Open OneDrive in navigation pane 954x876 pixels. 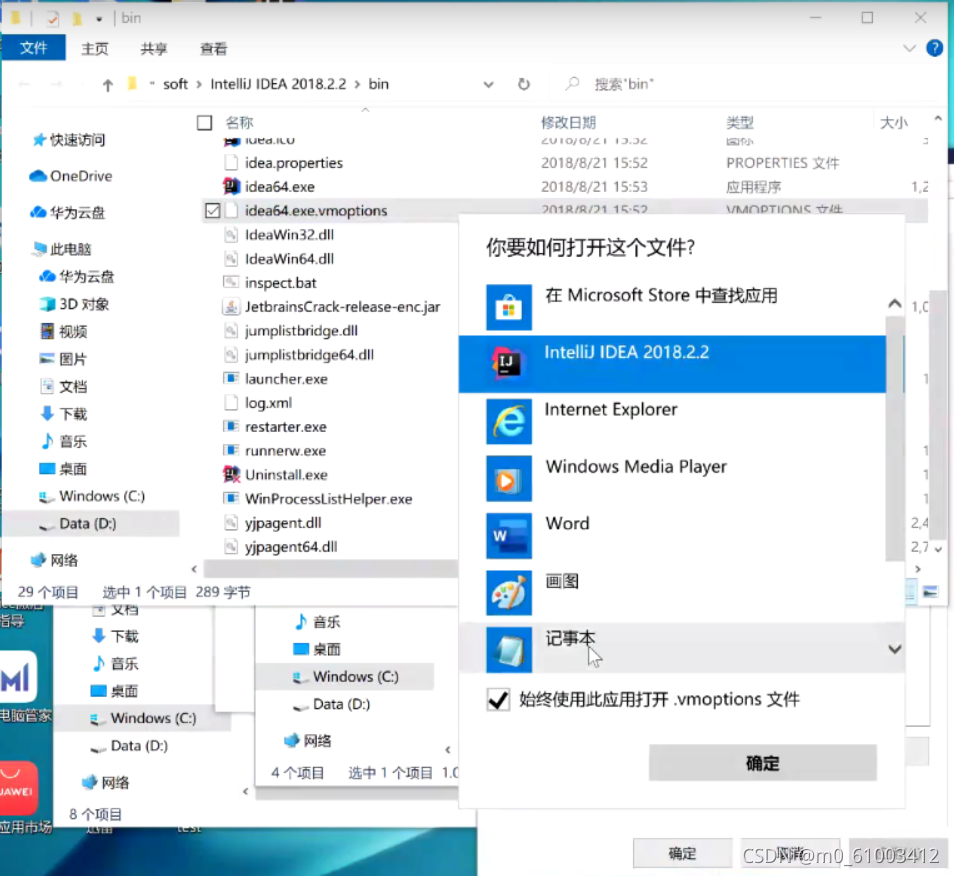(x=71, y=176)
